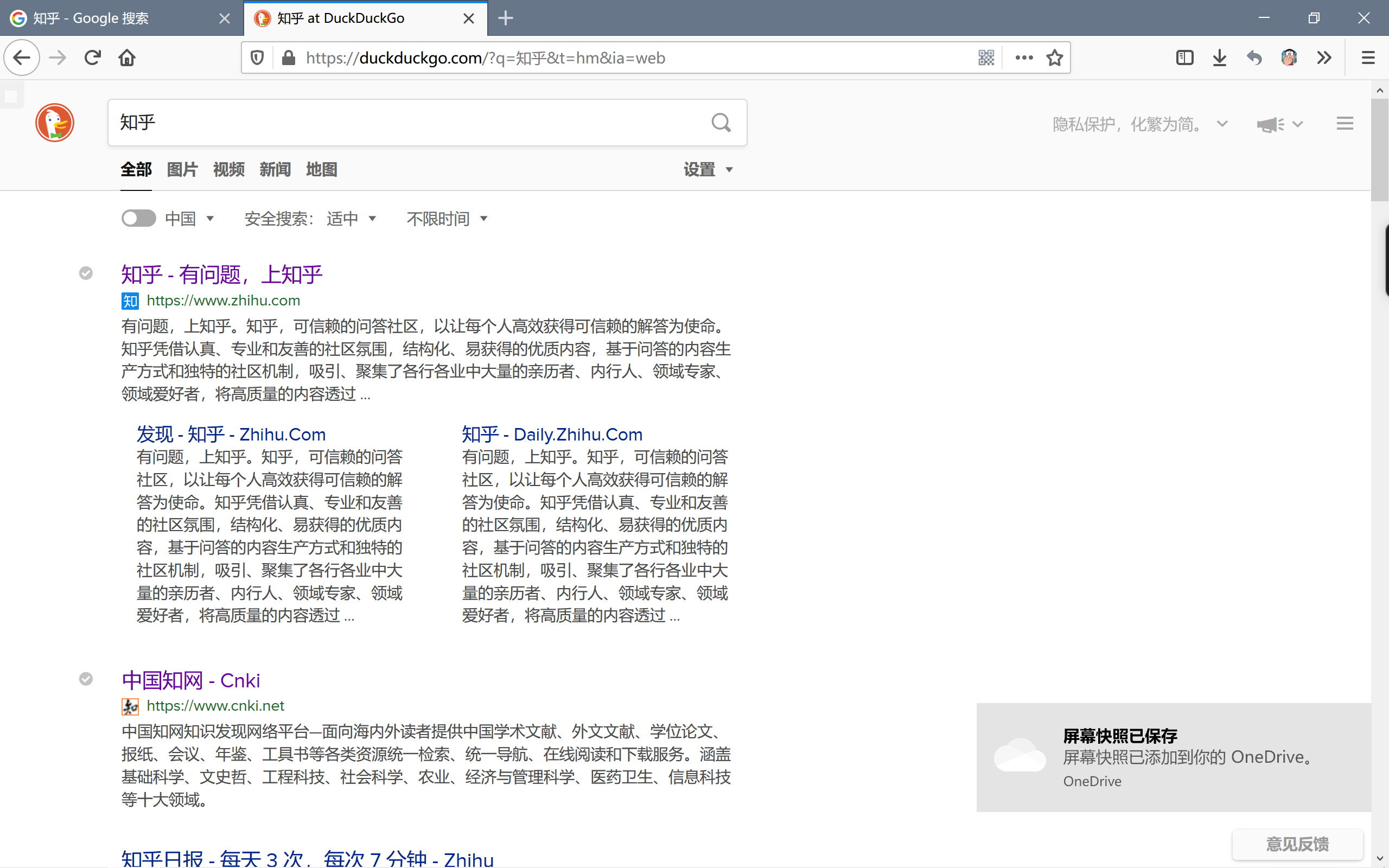Expand the 隐私保护，化繁为简。 dropdown
The height and width of the screenshot is (868, 1389).
[1139, 124]
